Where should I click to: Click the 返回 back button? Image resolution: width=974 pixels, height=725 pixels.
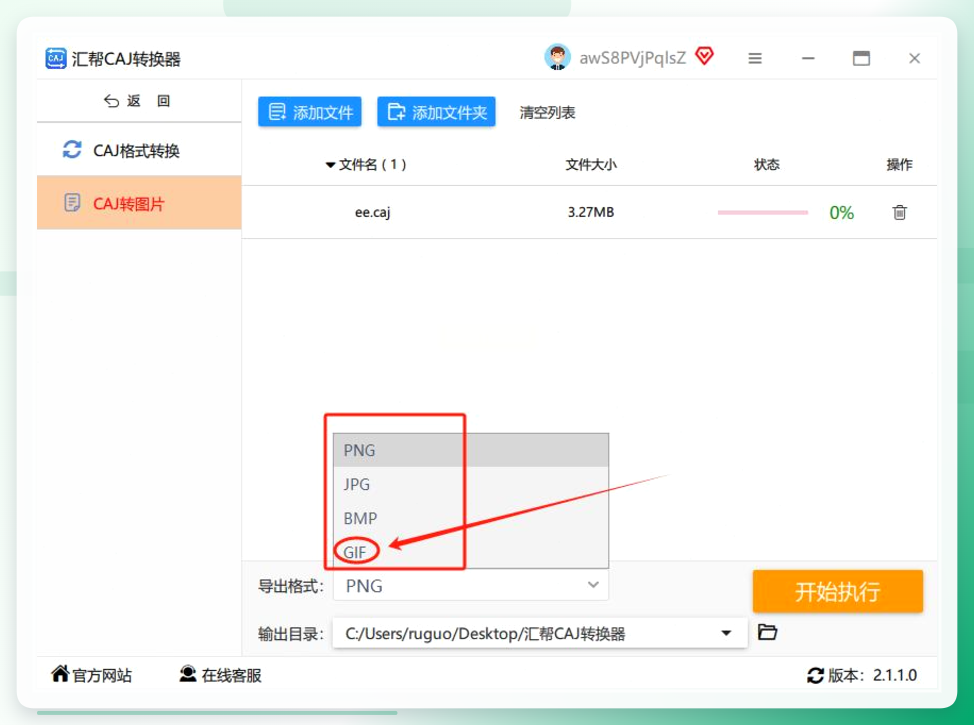pyautogui.click(x=137, y=101)
